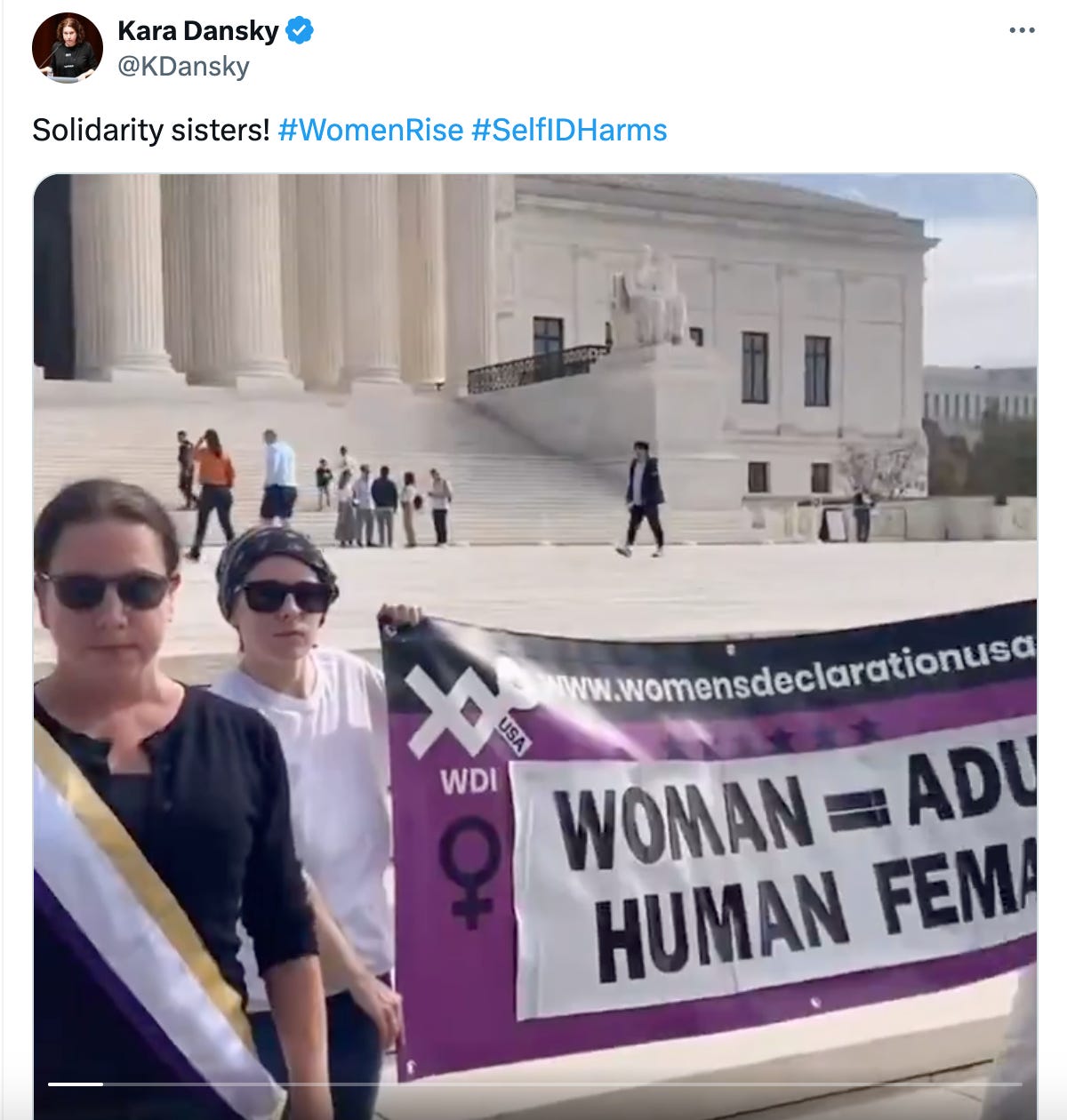Click the Kara Dansky display name
1067x1120 pixels.
tap(198, 31)
